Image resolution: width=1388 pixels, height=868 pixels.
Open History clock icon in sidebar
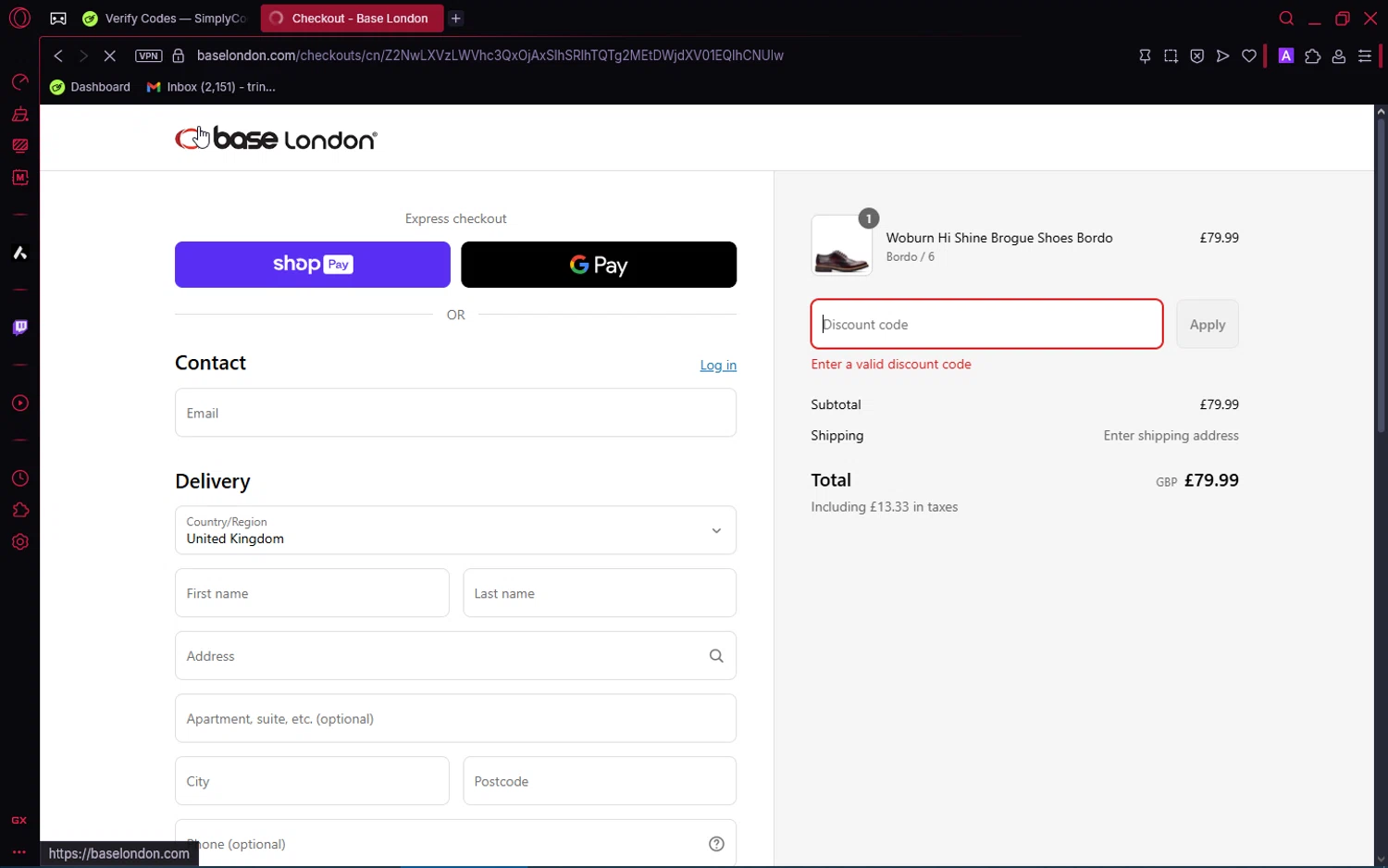(x=19, y=478)
